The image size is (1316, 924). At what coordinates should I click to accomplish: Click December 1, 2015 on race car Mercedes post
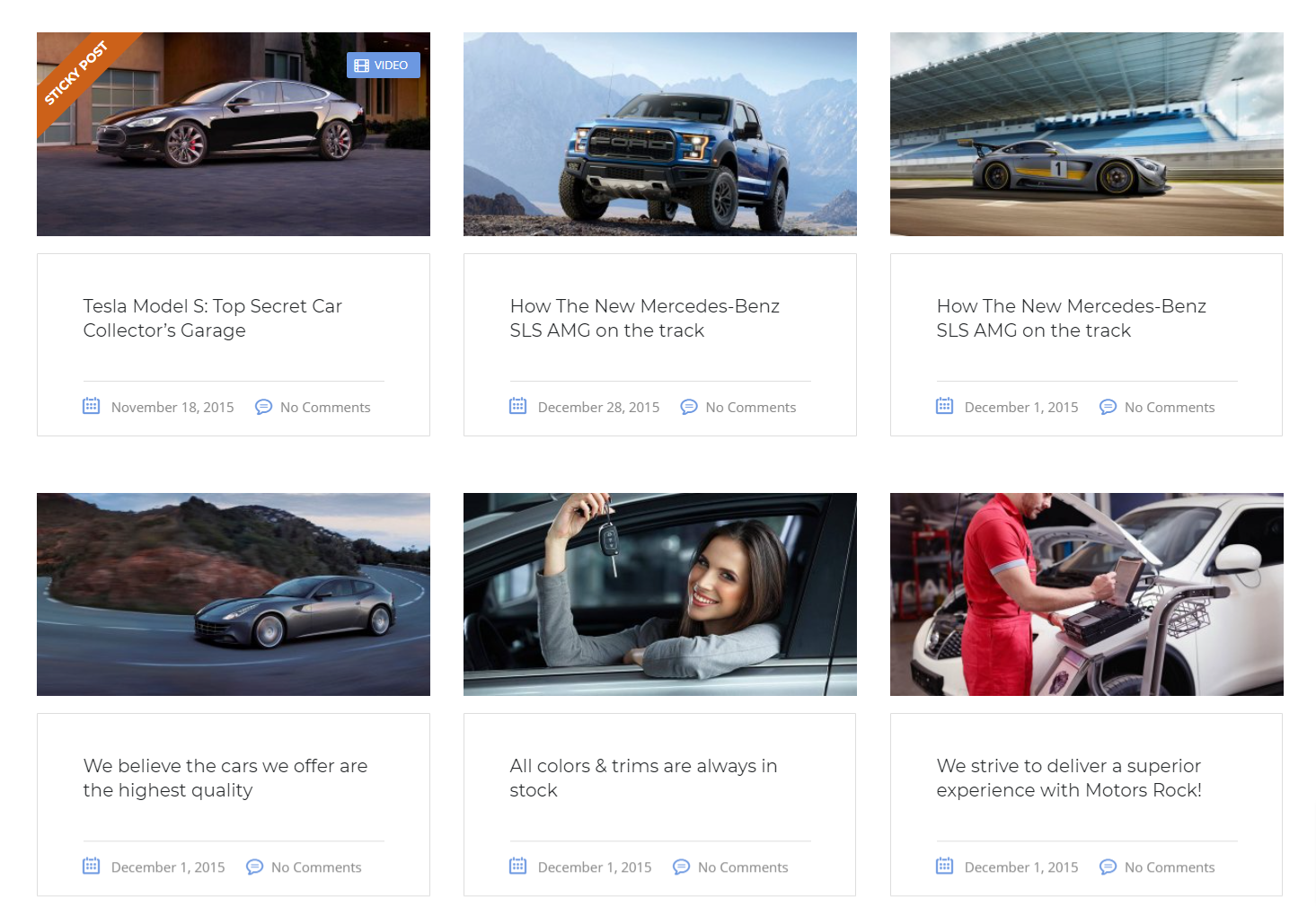1021,408
